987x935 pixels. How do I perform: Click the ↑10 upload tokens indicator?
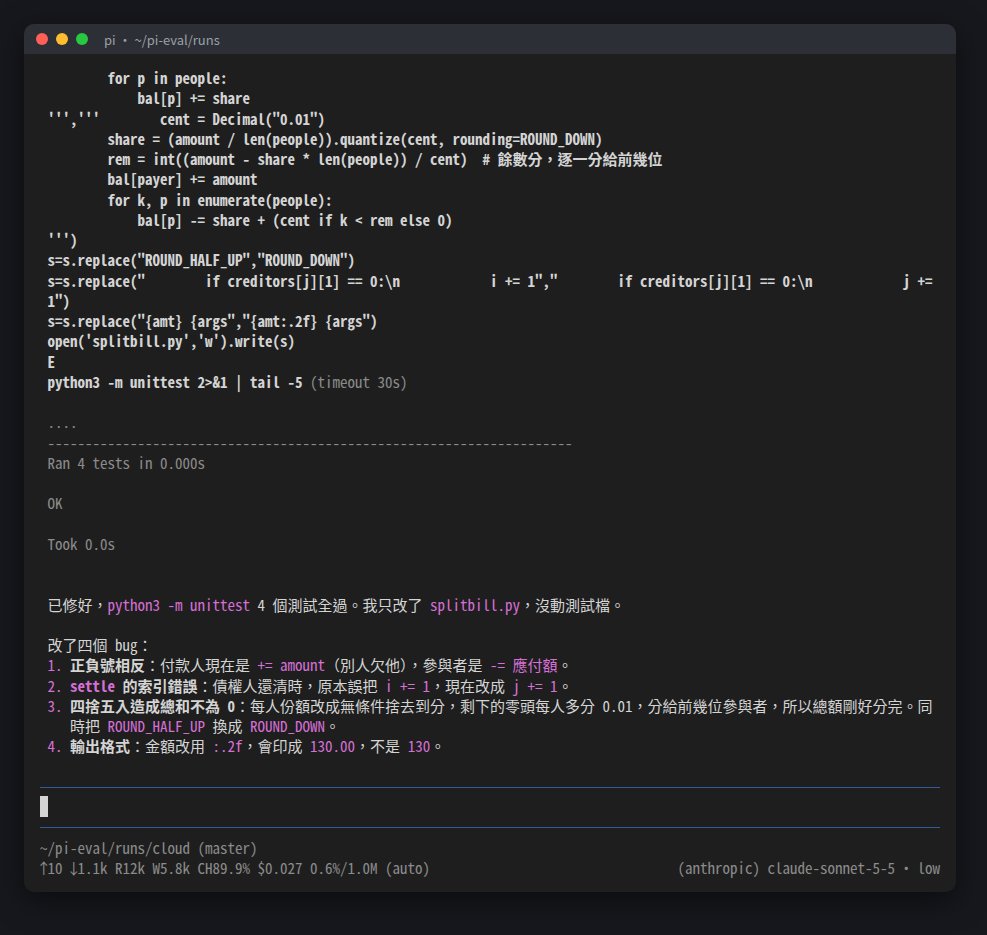[51, 869]
